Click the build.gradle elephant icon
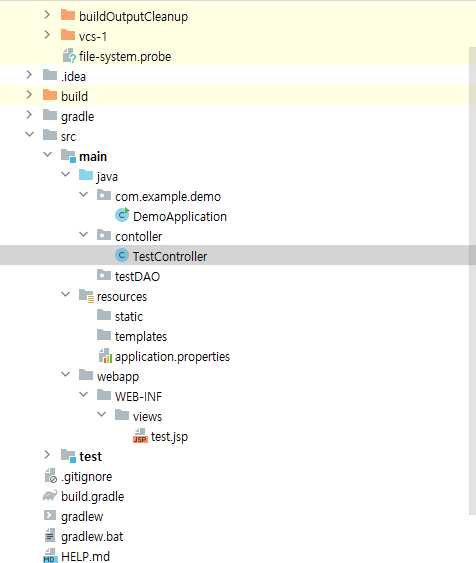Viewport: 476px width, 563px height. [50, 495]
